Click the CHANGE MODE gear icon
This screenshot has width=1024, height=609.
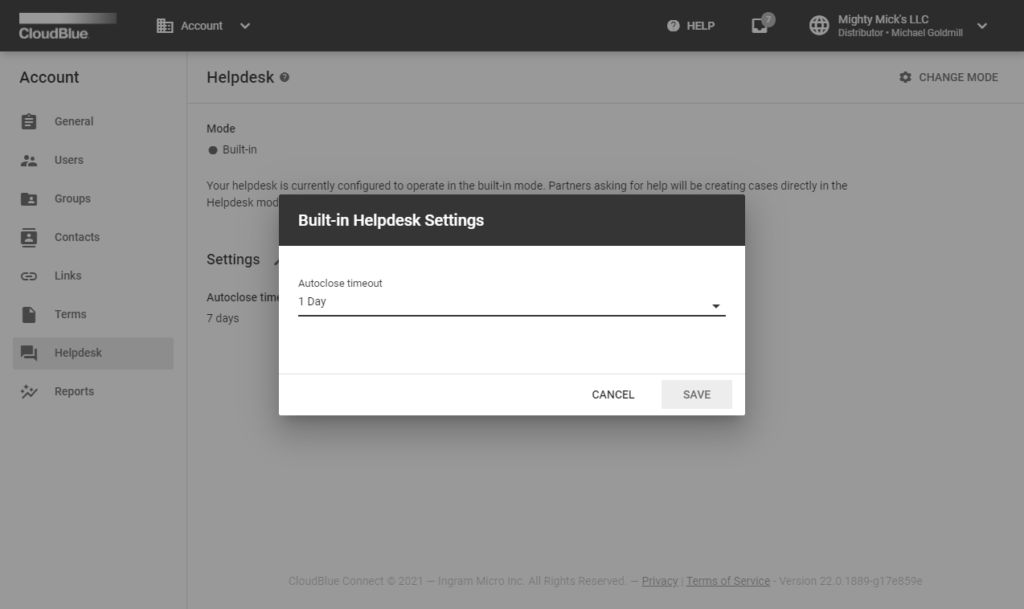905,77
